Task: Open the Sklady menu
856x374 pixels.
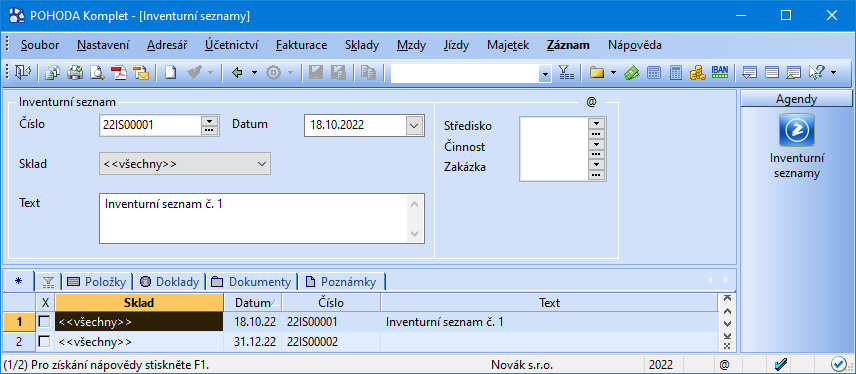Action: pyautogui.click(x=362, y=45)
